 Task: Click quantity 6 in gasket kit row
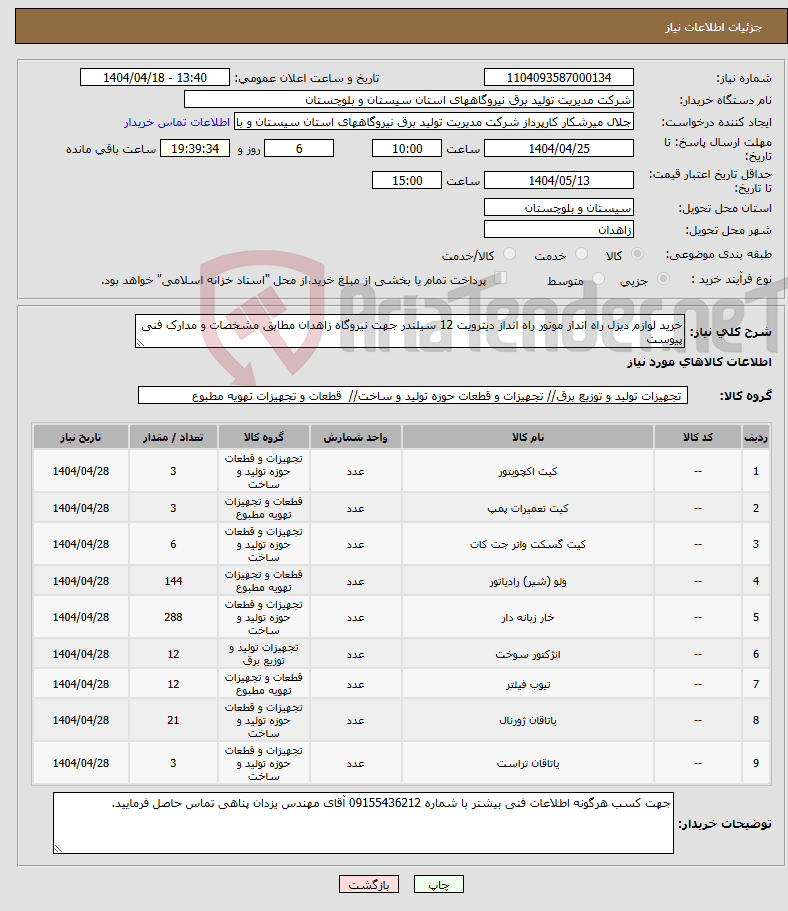click(173, 544)
